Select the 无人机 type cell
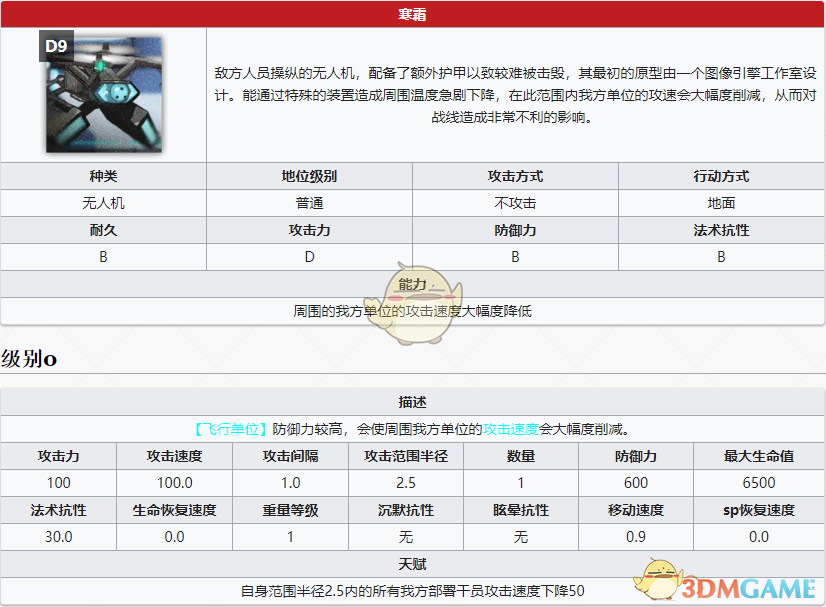 point(103,203)
